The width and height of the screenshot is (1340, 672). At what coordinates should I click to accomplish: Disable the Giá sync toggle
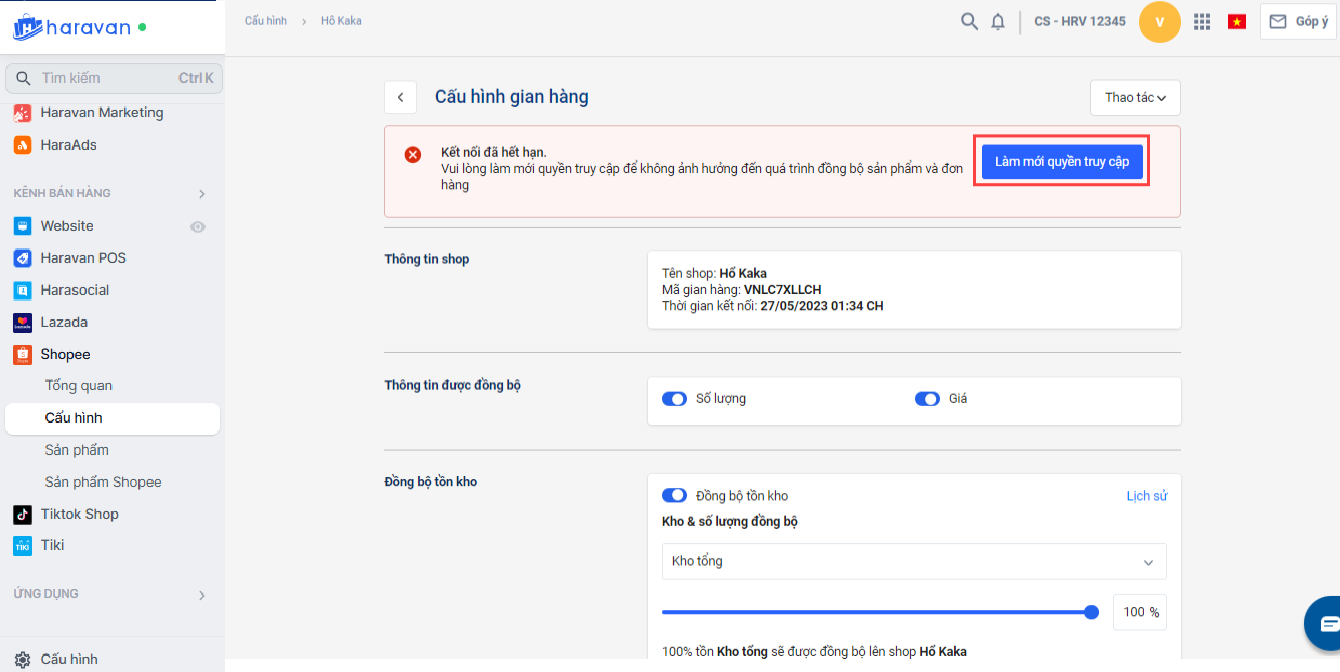(927, 399)
